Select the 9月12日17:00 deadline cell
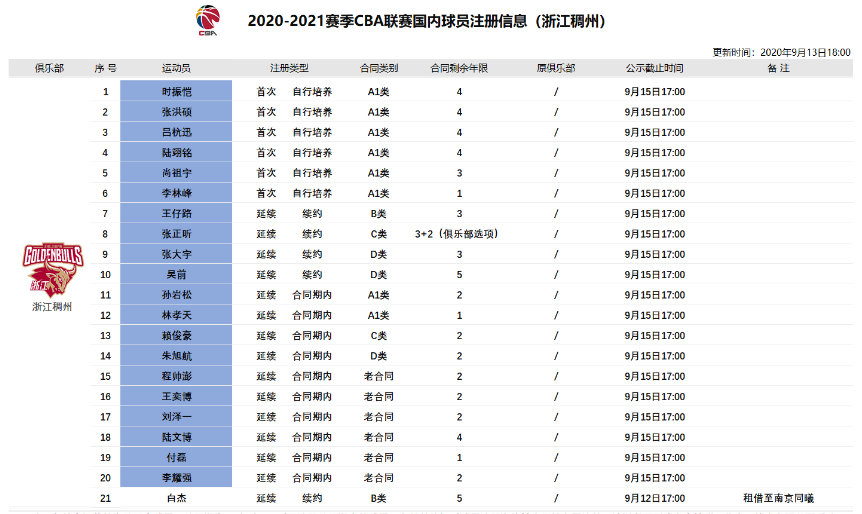Viewport: 862px width, 514px height. tap(654, 498)
